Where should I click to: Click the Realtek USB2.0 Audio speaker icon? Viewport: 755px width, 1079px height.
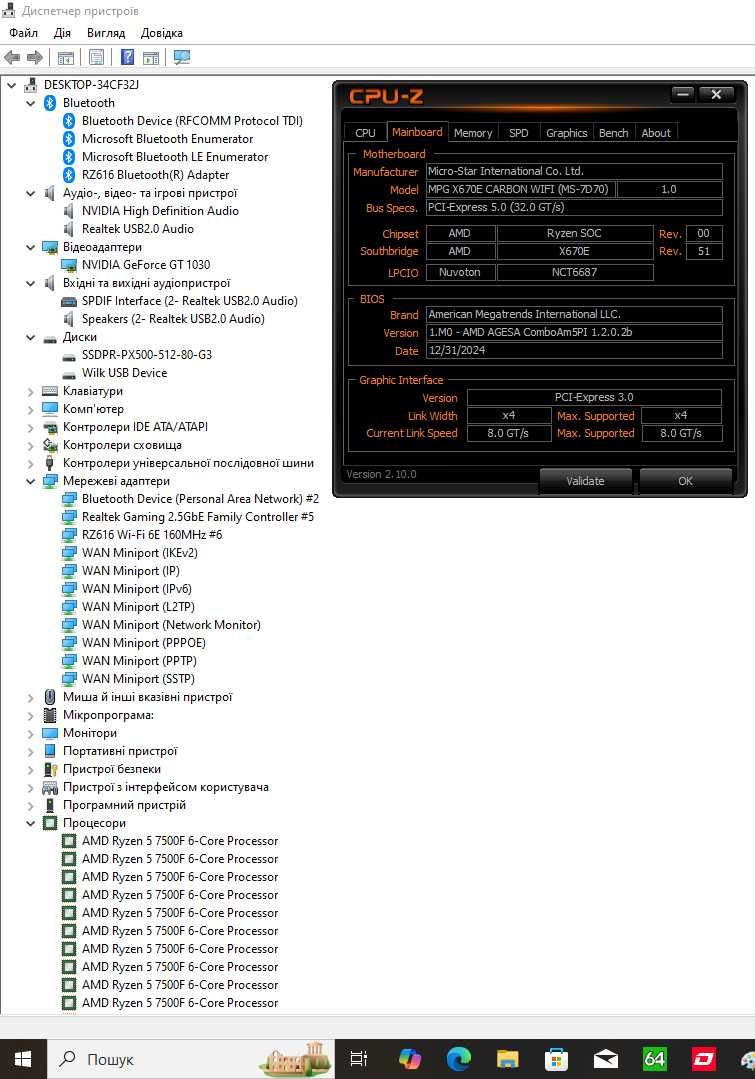pos(68,229)
